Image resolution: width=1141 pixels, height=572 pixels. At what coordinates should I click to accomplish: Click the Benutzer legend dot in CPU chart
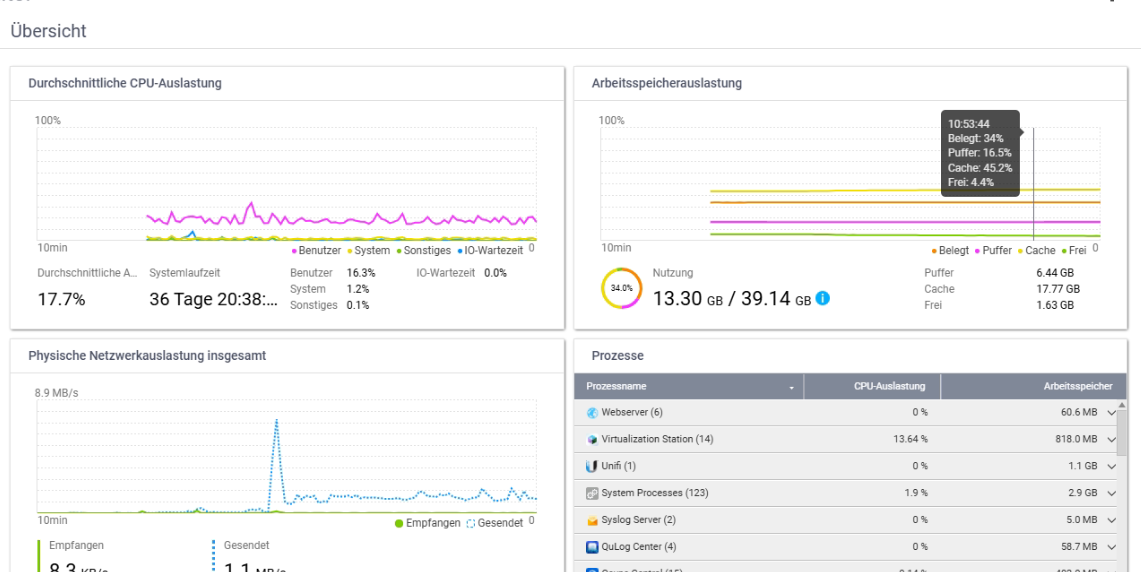pos(294,251)
